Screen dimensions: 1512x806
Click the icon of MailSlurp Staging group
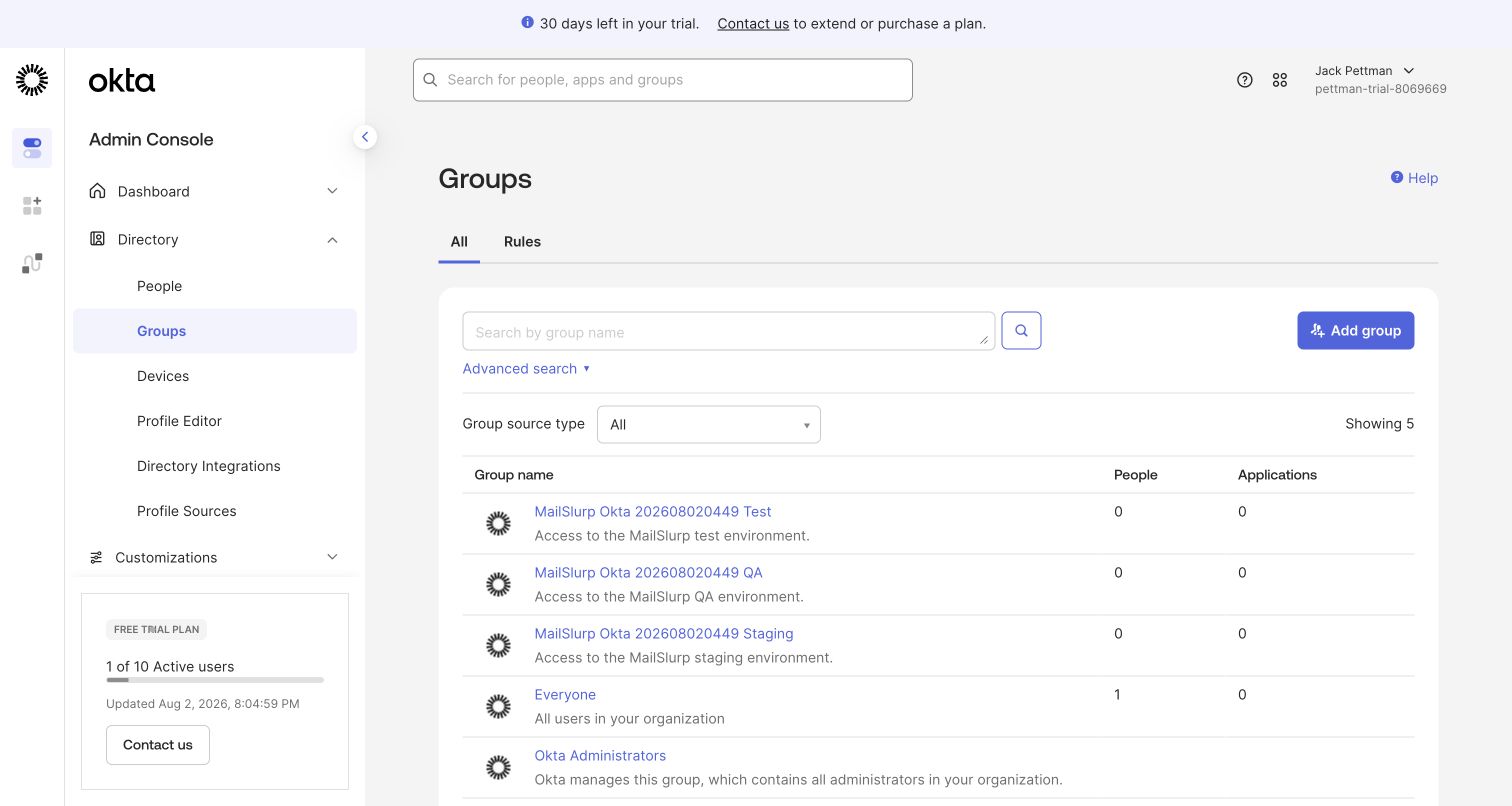498,645
